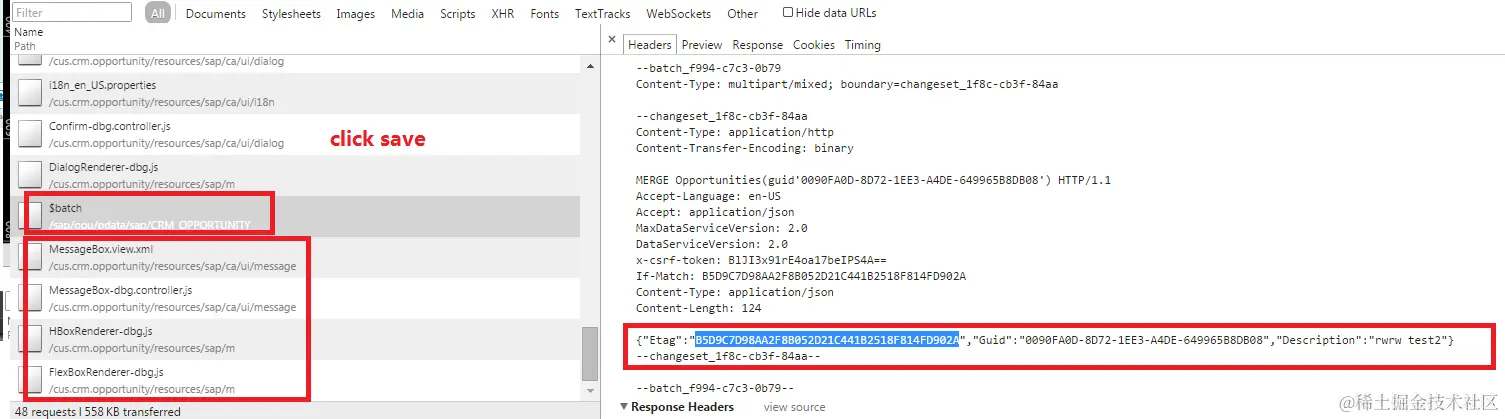Filter requests by Media
Image resolution: width=1505 pixels, height=419 pixels.
(x=408, y=14)
